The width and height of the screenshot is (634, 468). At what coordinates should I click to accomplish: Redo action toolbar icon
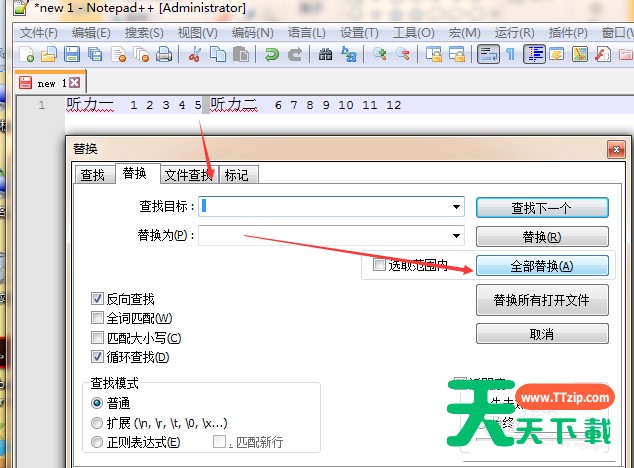[295, 54]
